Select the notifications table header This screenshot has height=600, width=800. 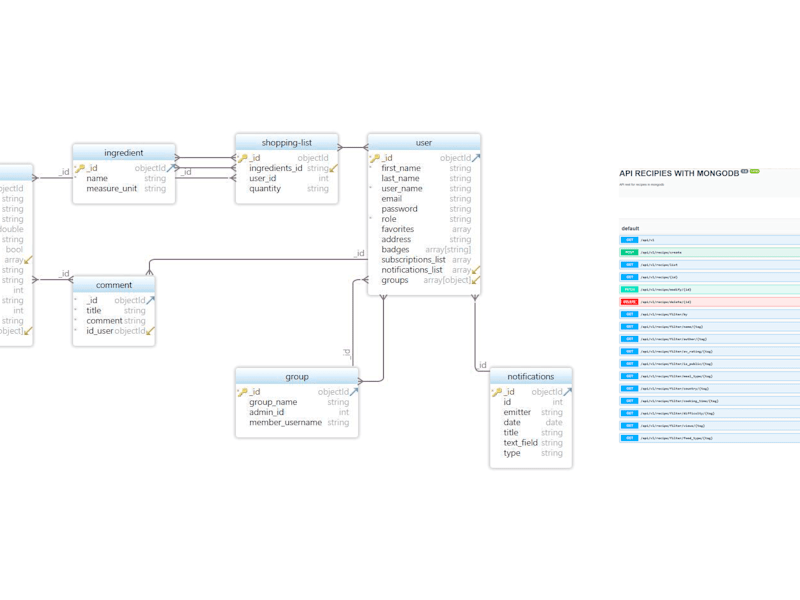click(531, 377)
